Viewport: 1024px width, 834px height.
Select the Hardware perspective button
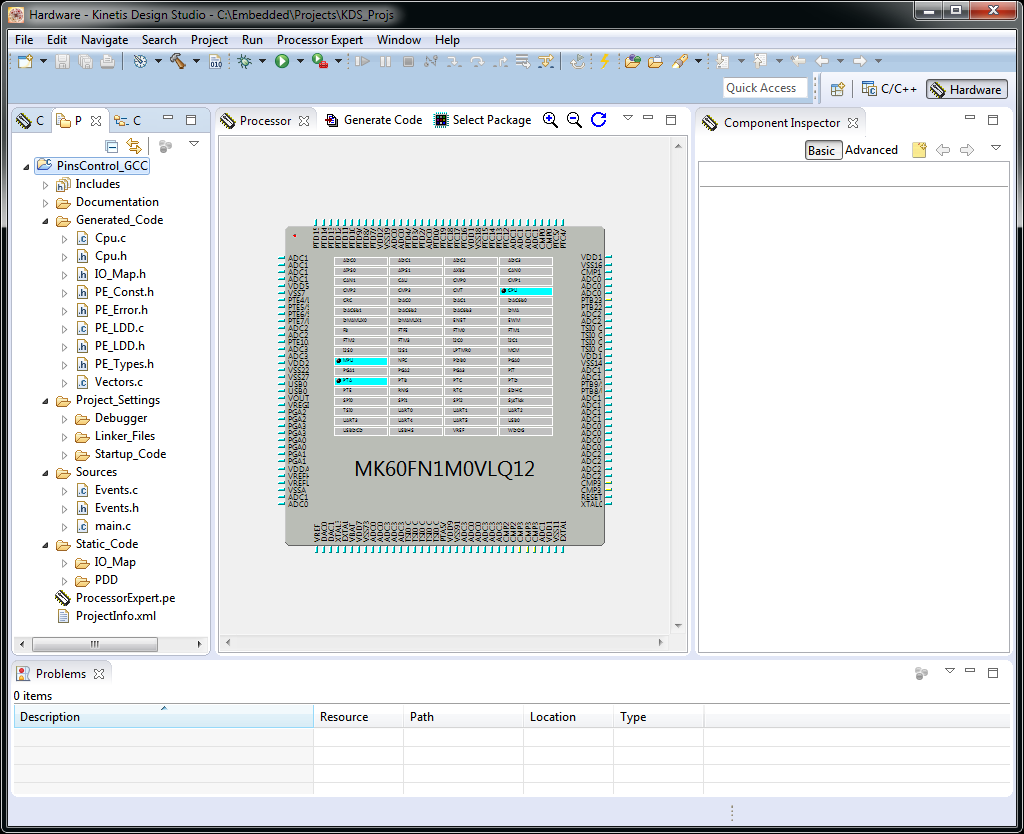(965, 89)
